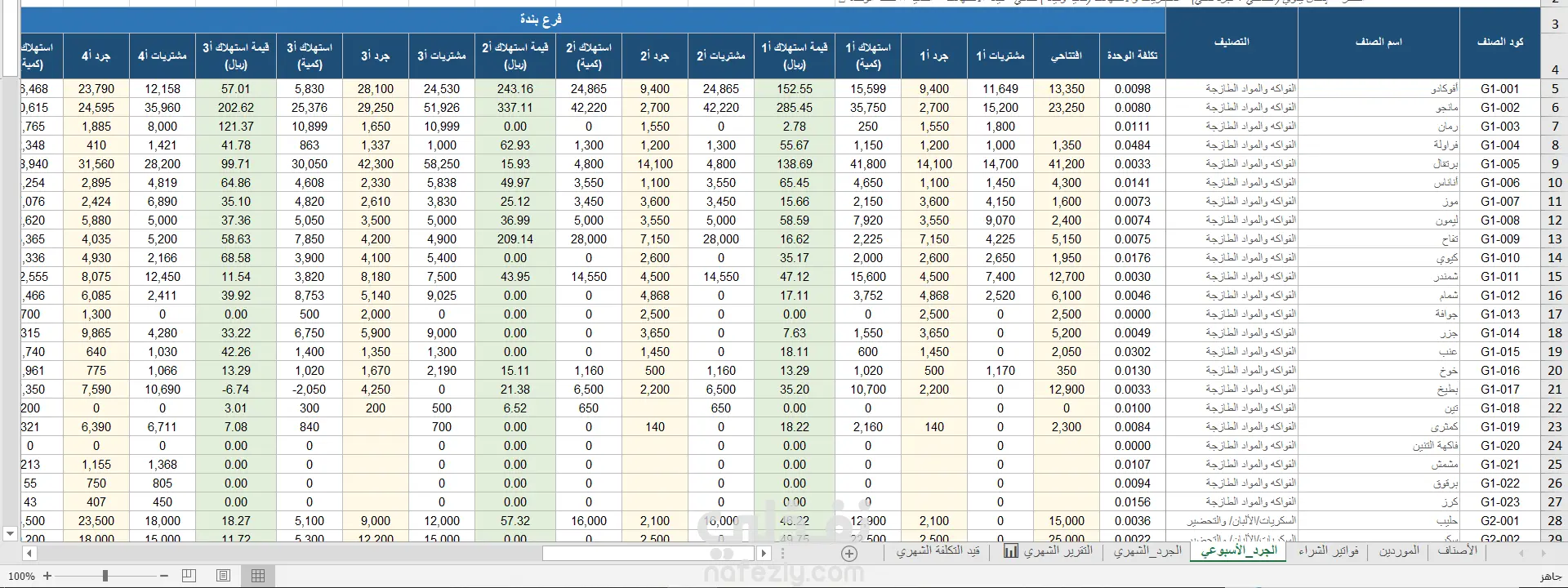Select cell with item code G1-005

click(1499, 164)
